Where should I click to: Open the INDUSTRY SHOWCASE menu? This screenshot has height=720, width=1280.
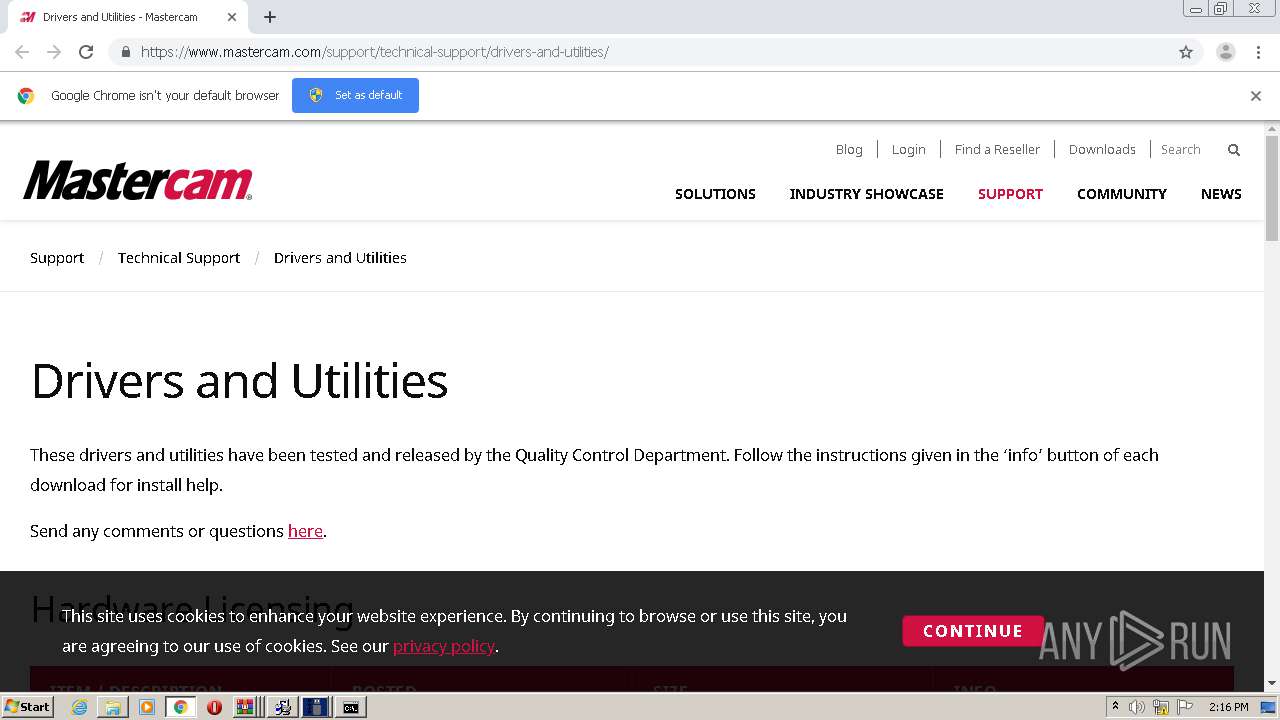866,194
